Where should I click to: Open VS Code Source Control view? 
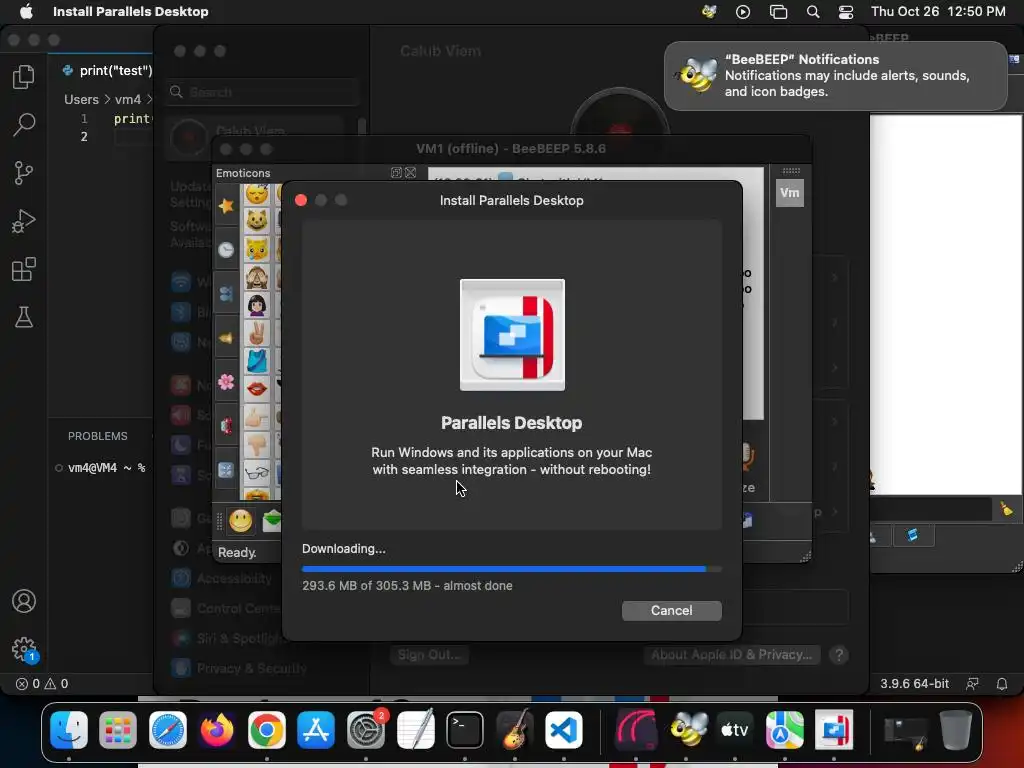tap(24, 173)
